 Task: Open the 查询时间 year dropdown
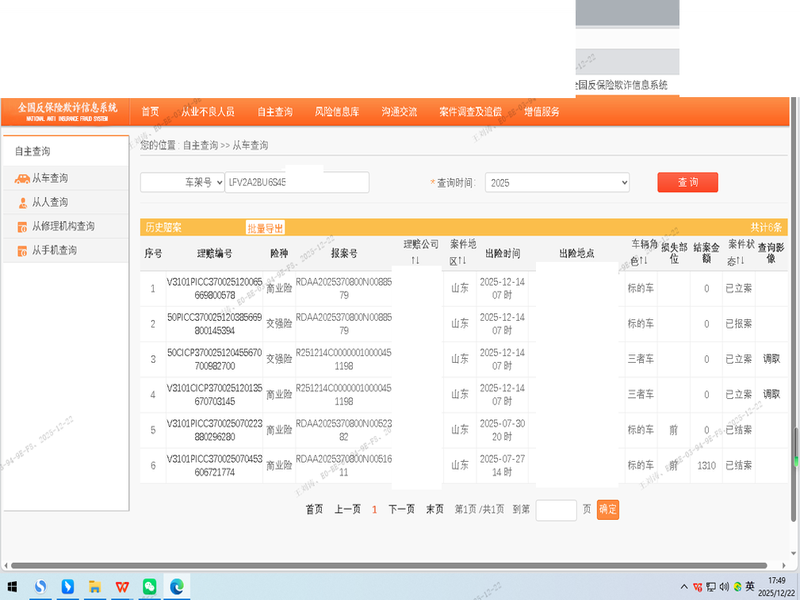click(557, 183)
